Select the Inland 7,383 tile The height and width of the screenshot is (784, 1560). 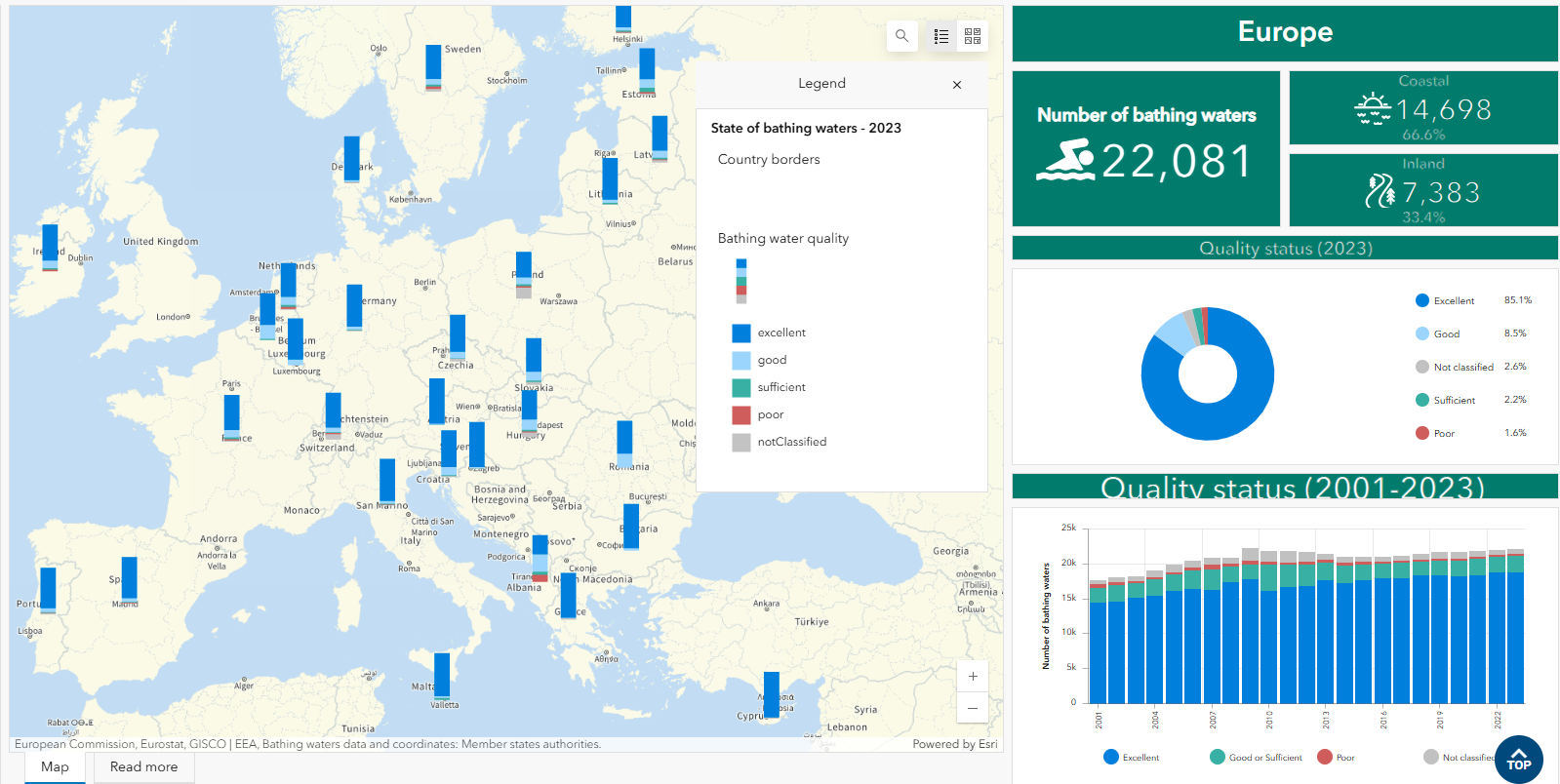pyautogui.click(x=1423, y=190)
